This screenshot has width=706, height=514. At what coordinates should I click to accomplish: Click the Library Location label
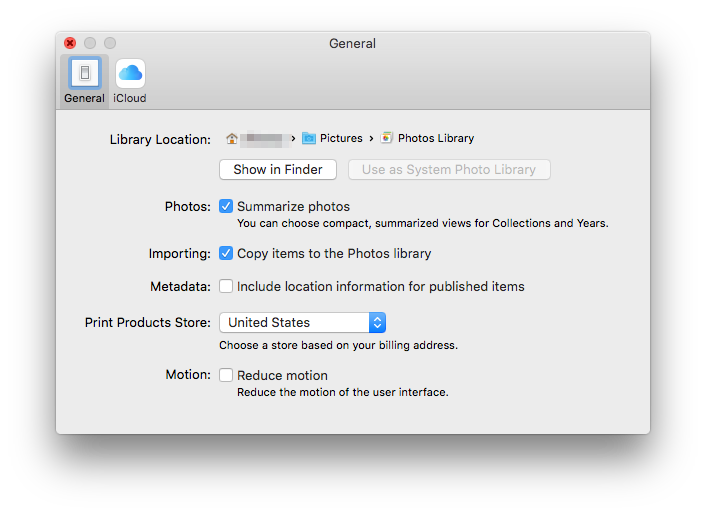click(x=160, y=140)
